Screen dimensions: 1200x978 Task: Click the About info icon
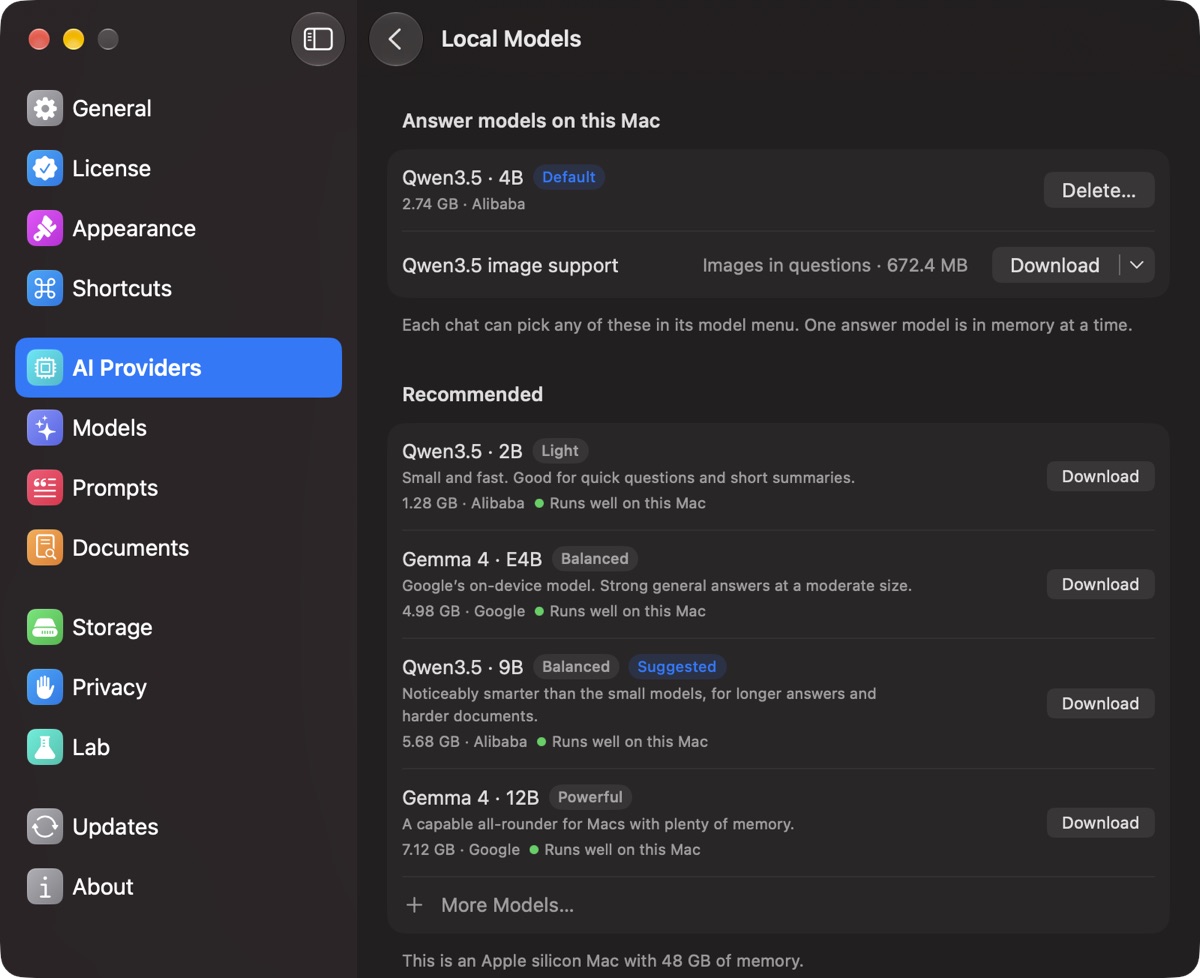click(x=45, y=887)
